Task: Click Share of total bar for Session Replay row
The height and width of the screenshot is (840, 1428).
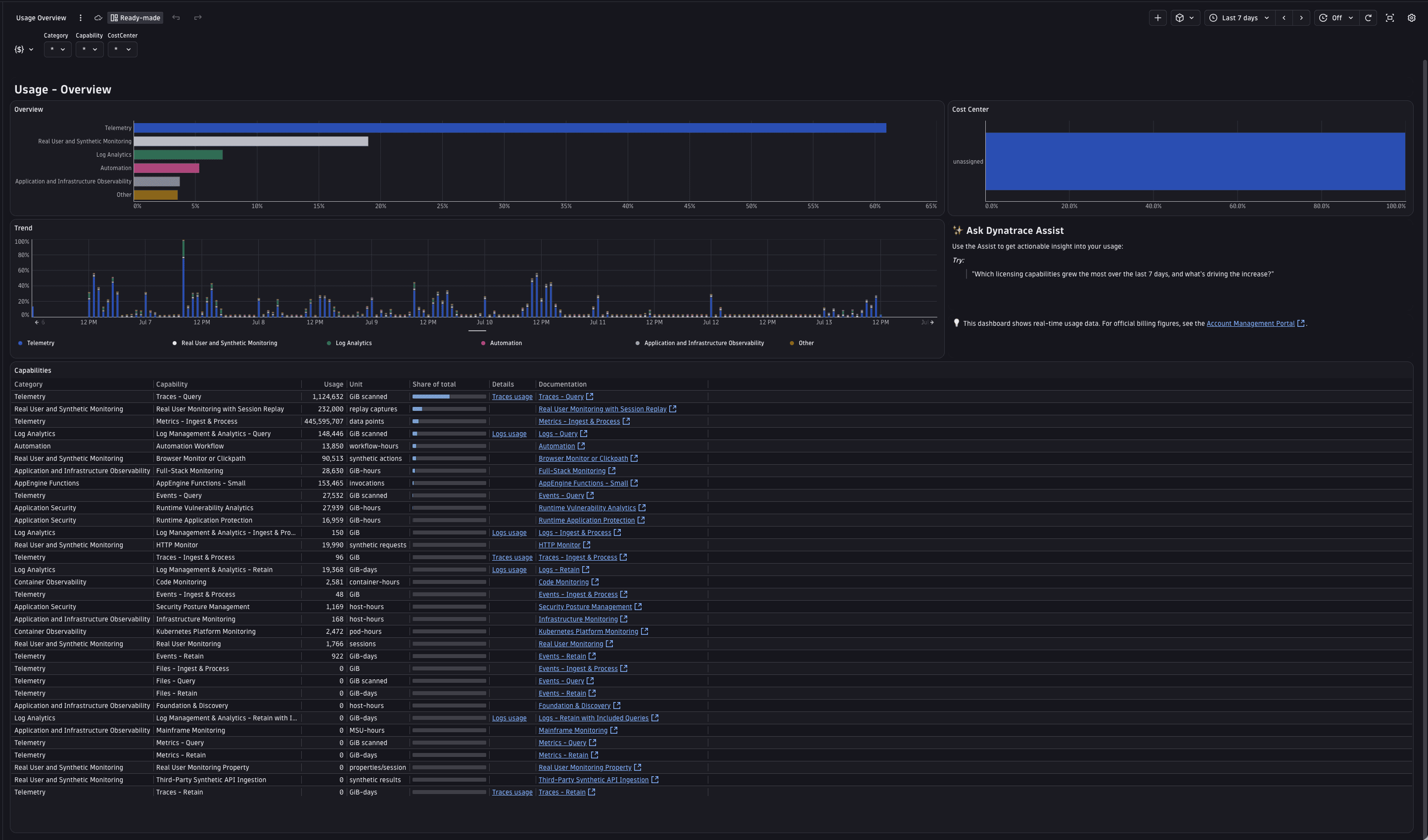Action: 449,409
